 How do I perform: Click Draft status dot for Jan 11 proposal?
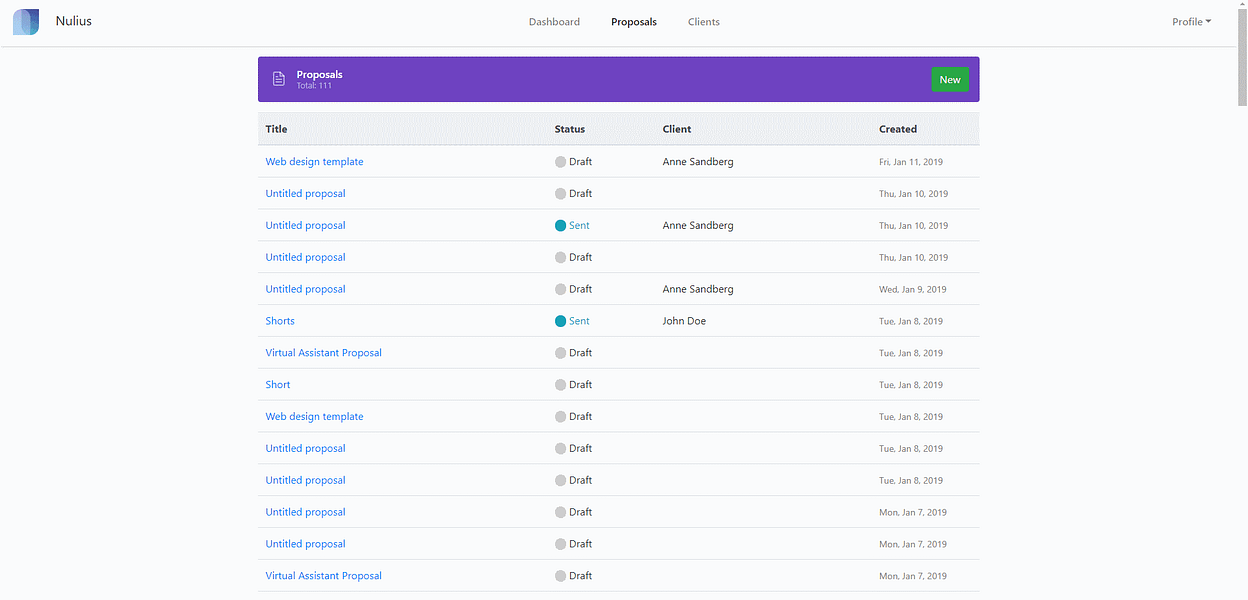point(561,162)
